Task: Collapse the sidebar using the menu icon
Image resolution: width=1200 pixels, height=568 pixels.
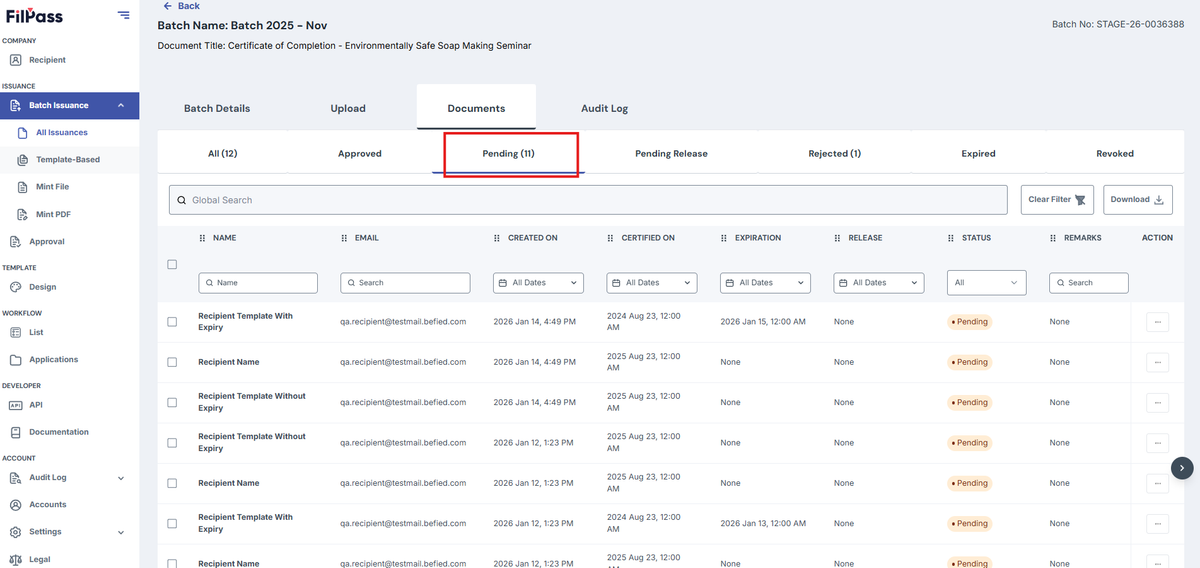Action: coord(123,14)
